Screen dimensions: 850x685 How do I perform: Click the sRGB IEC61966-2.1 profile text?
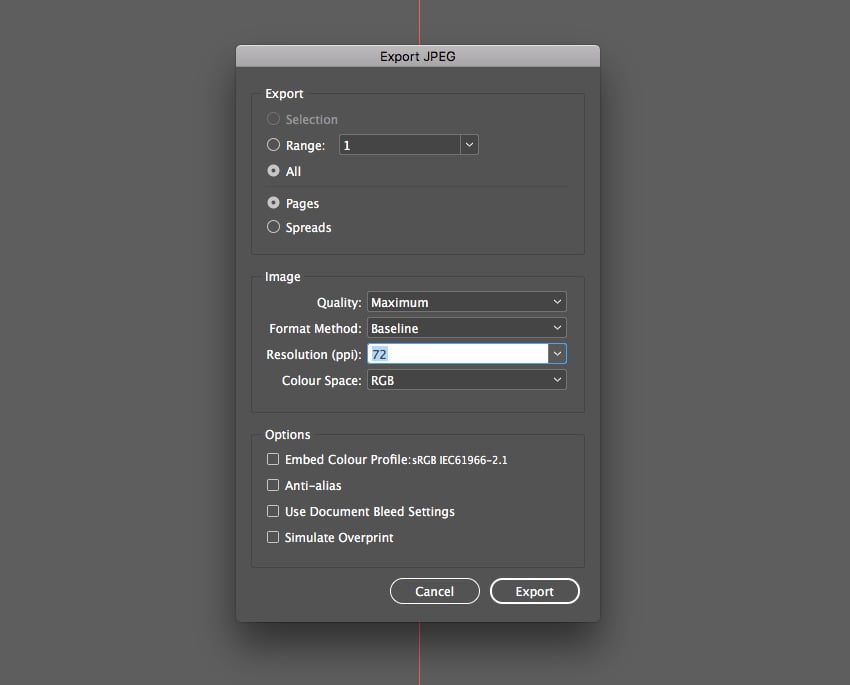[460, 460]
